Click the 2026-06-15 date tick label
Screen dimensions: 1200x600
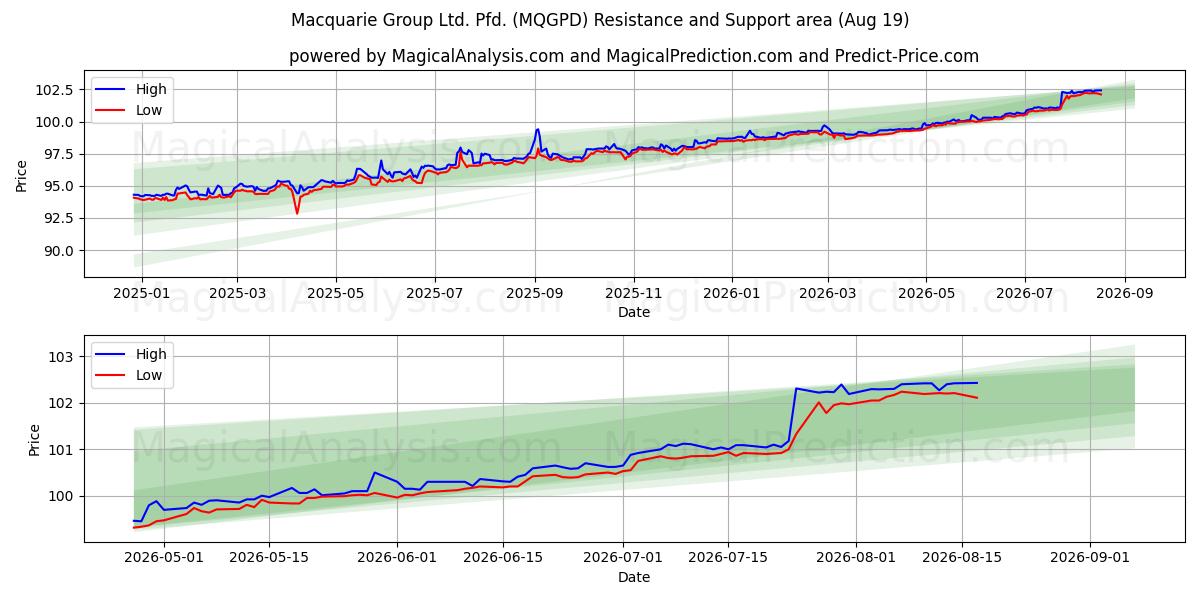pos(502,558)
